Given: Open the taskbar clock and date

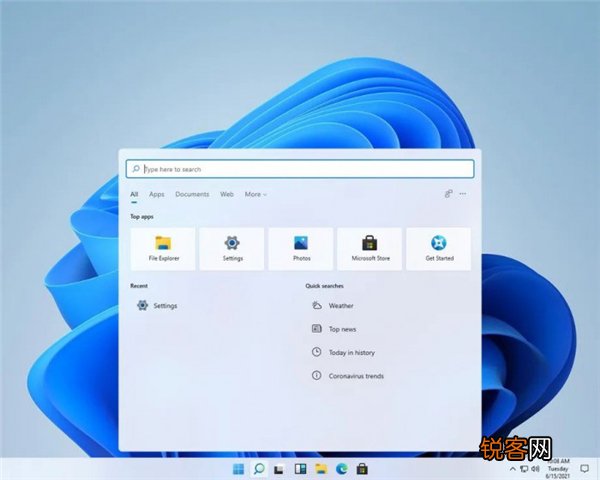Looking at the screenshot, I should coord(558,469).
